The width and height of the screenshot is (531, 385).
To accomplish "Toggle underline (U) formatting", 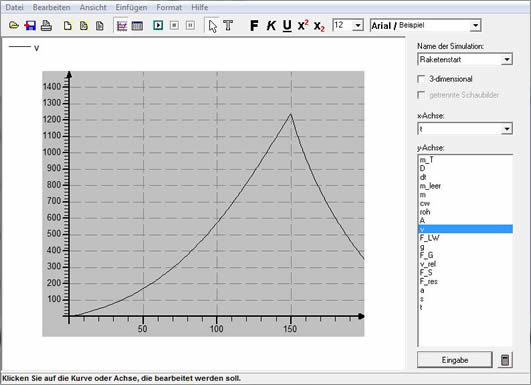I will [287, 26].
